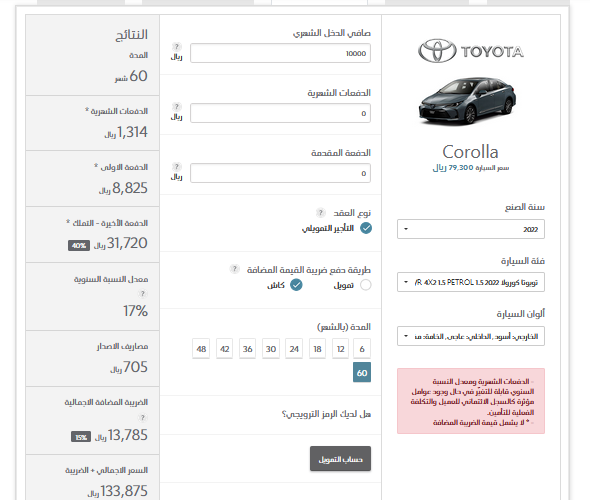Screen dimensions: 590x500
Task: Click the Toyota logo
Action: 471,51
